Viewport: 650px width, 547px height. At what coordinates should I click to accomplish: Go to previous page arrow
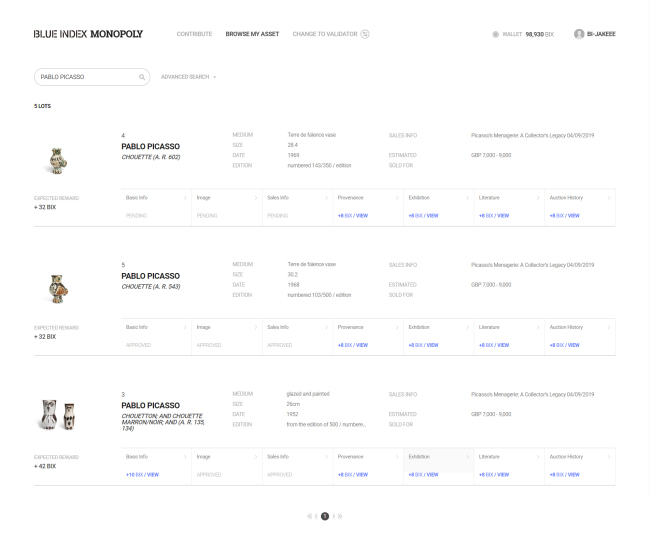tap(316, 516)
